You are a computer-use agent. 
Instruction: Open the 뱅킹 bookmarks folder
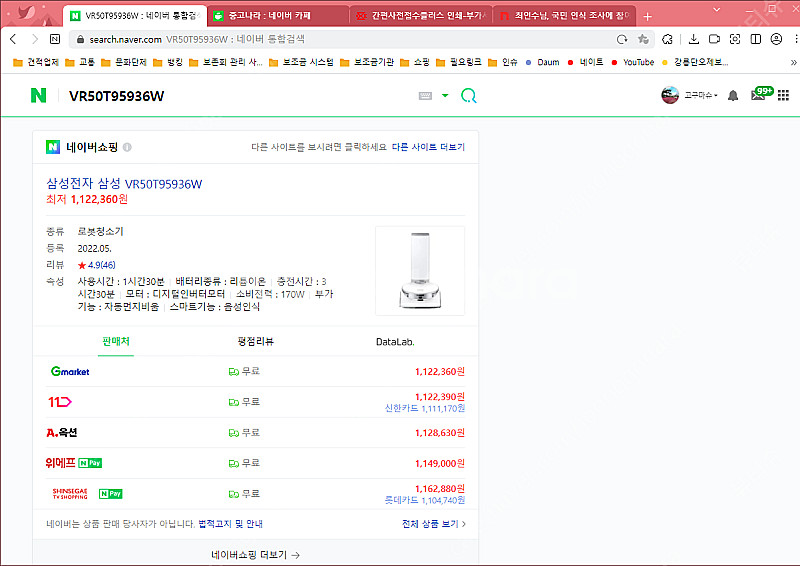click(x=168, y=62)
